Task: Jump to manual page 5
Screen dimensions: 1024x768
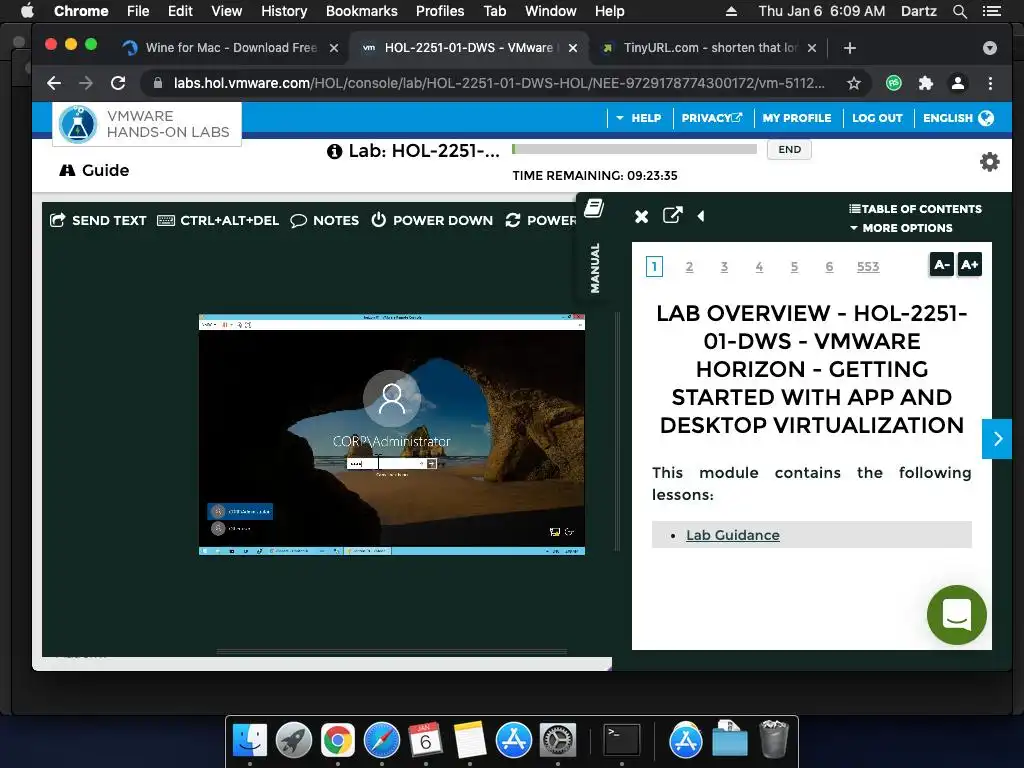Action: [x=794, y=266]
